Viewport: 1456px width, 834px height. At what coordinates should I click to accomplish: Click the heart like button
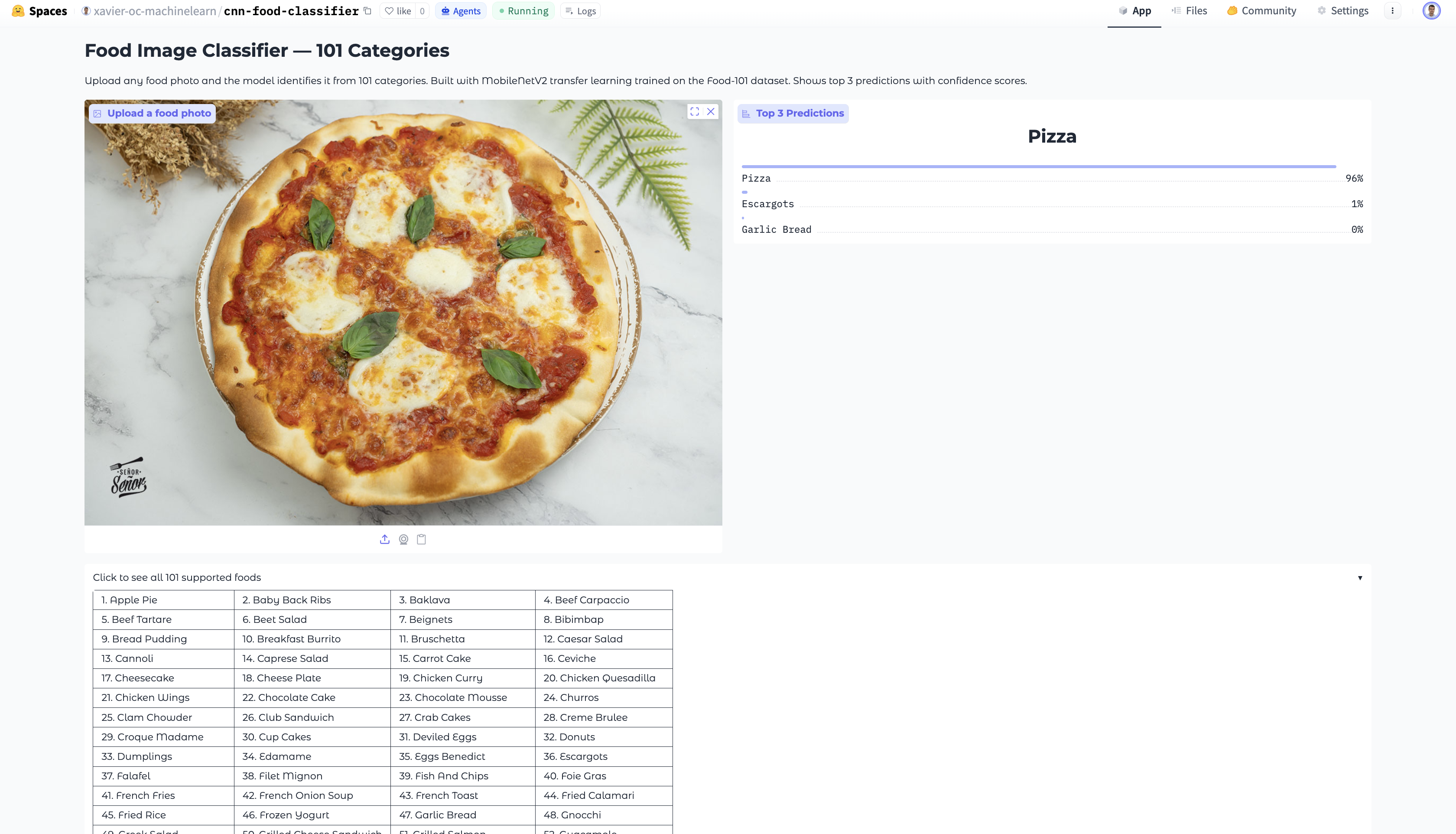tap(398, 11)
